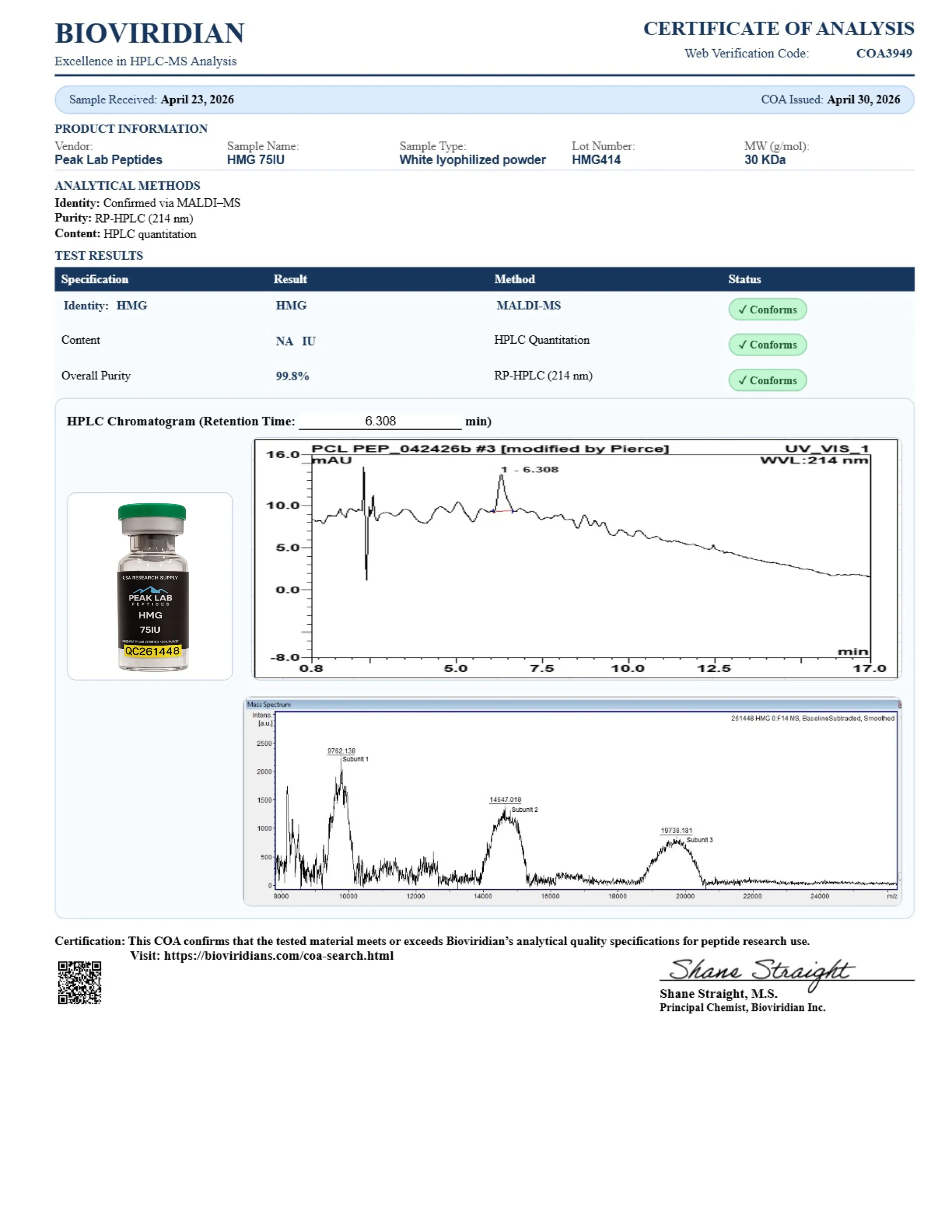The height and width of the screenshot is (1232, 952).
Task: Click the 'Status' column header
Action: click(x=745, y=279)
